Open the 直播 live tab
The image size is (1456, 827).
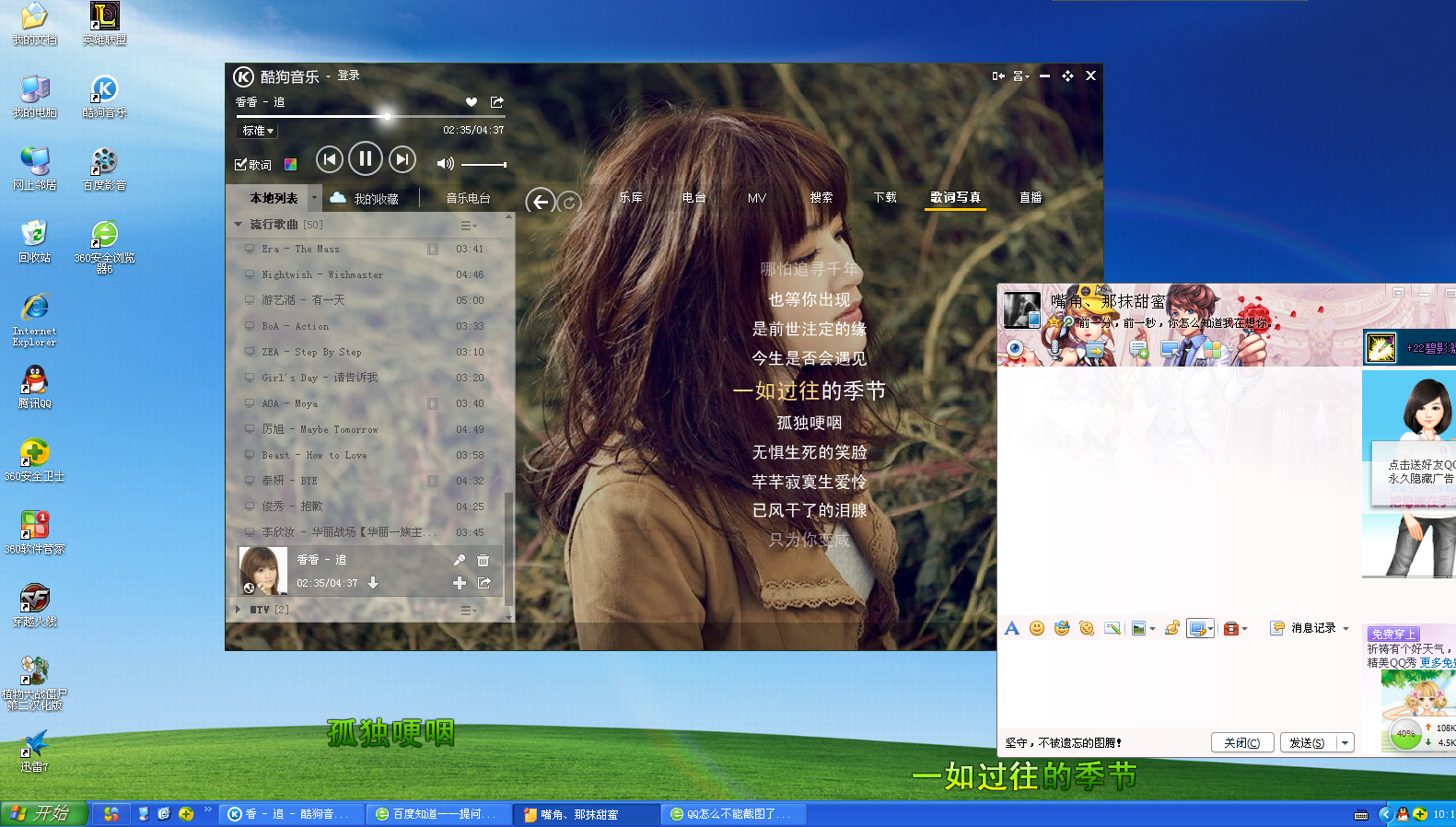point(1031,197)
